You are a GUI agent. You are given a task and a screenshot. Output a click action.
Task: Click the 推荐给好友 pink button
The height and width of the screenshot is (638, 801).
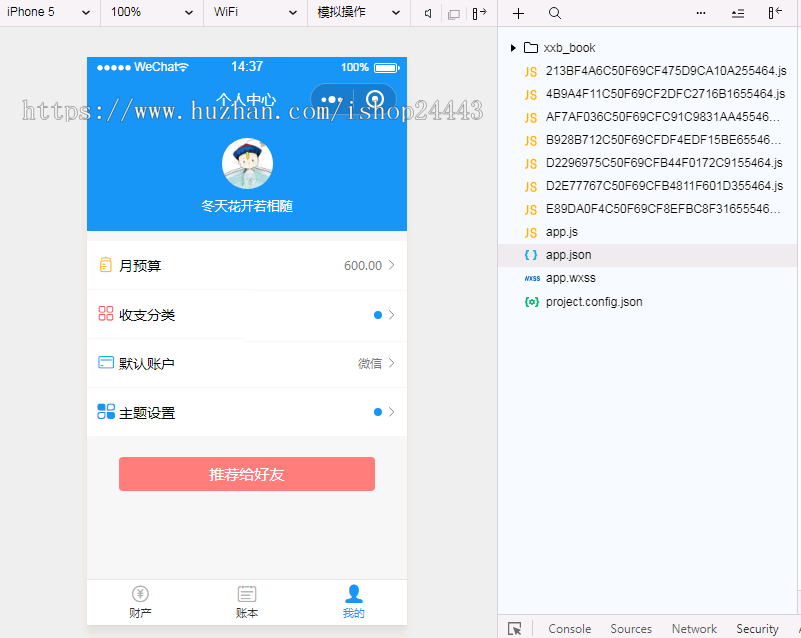click(x=246, y=473)
